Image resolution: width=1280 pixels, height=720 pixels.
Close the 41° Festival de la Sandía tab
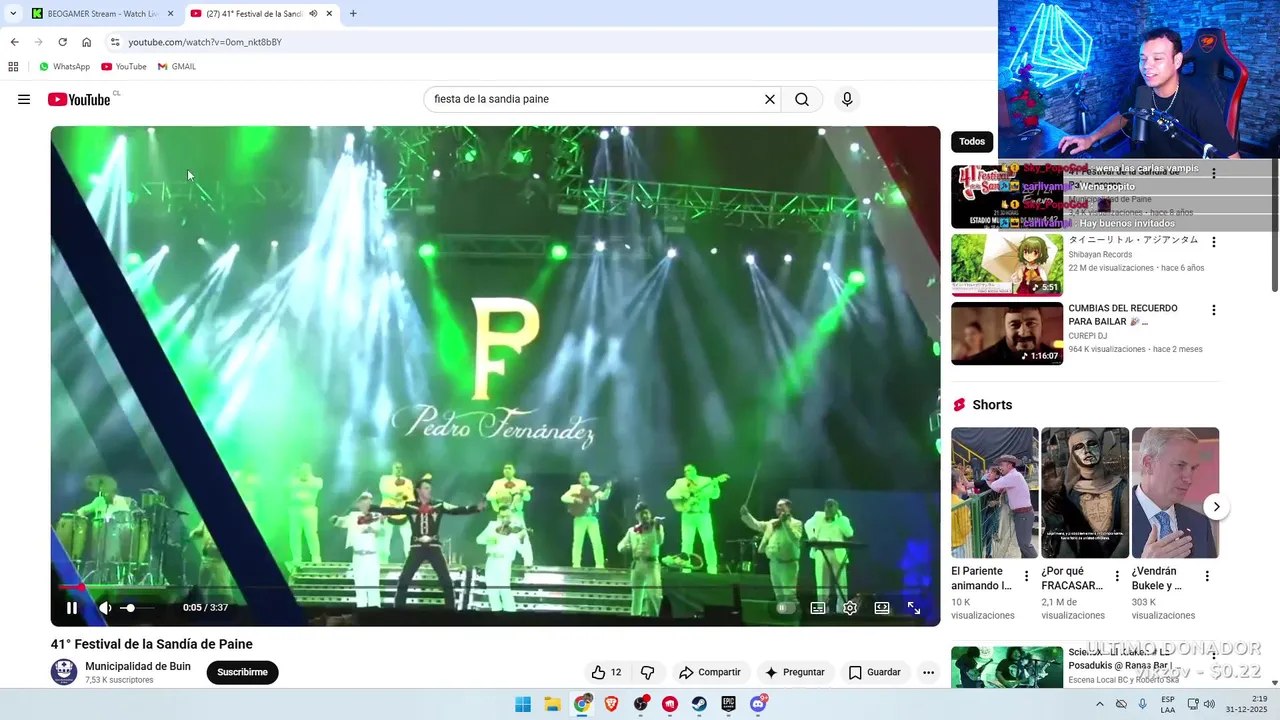tap(330, 14)
